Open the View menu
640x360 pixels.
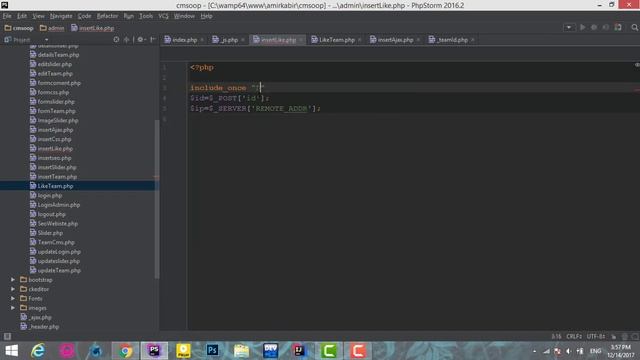38,16
